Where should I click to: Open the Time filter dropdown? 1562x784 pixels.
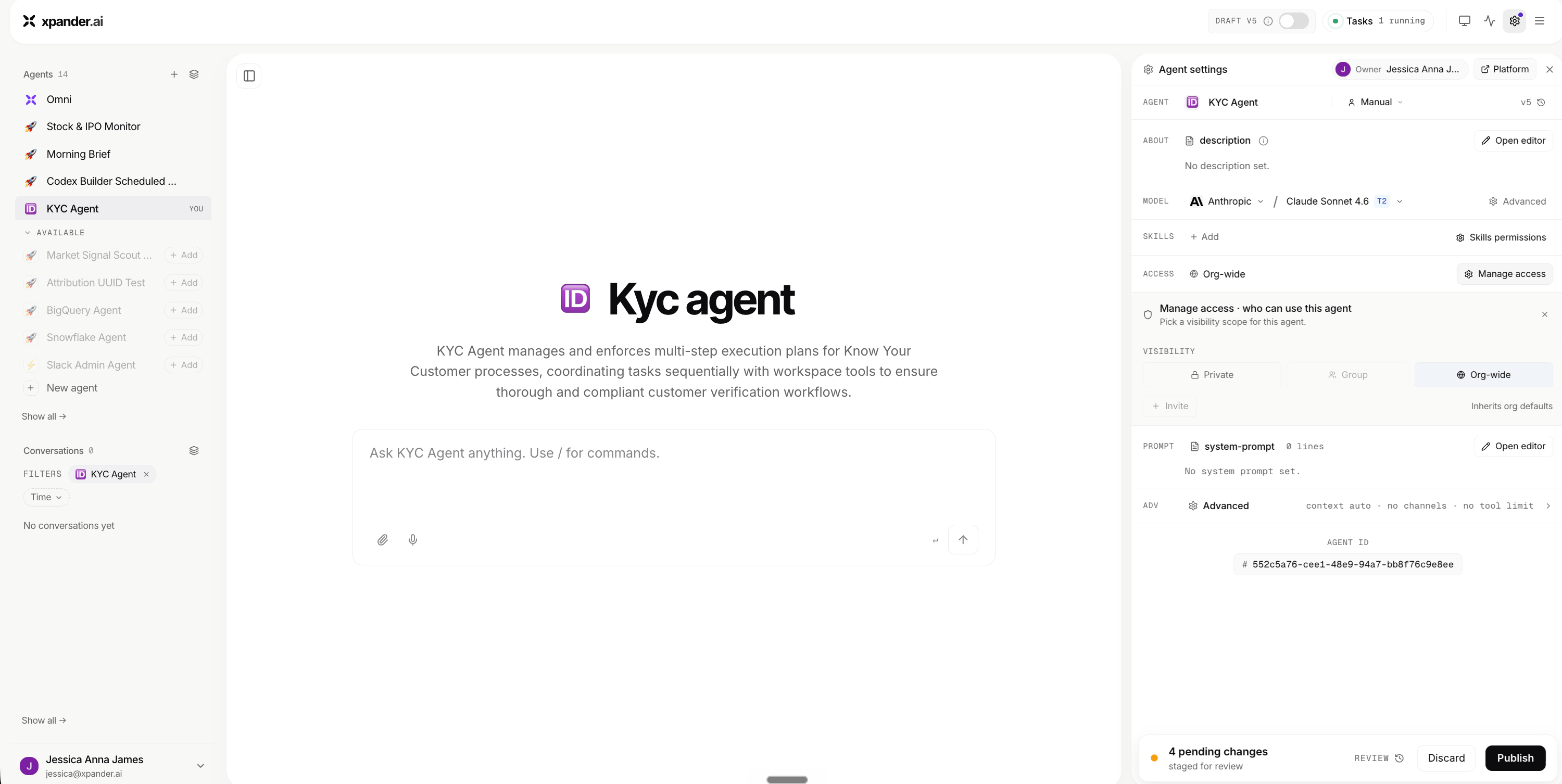pyautogui.click(x=46, y=497)
